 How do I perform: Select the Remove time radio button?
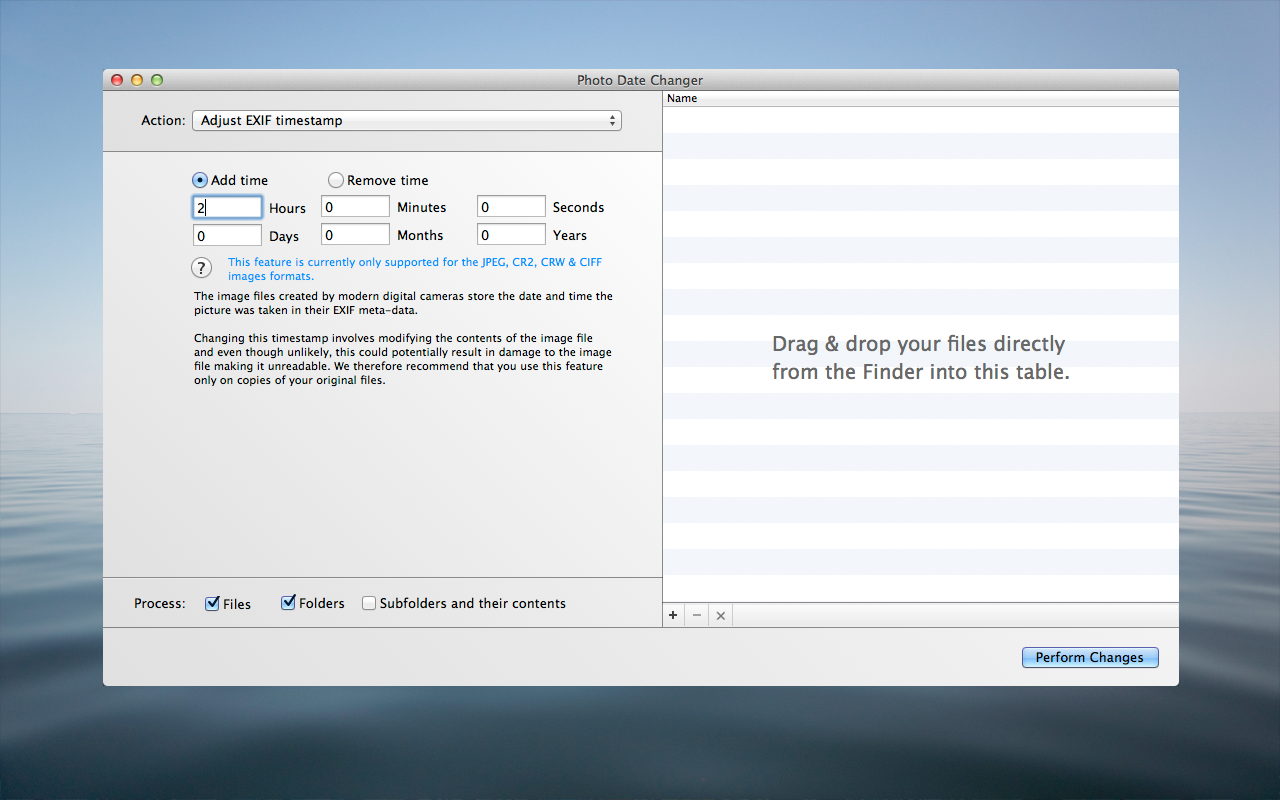[336, 180]
